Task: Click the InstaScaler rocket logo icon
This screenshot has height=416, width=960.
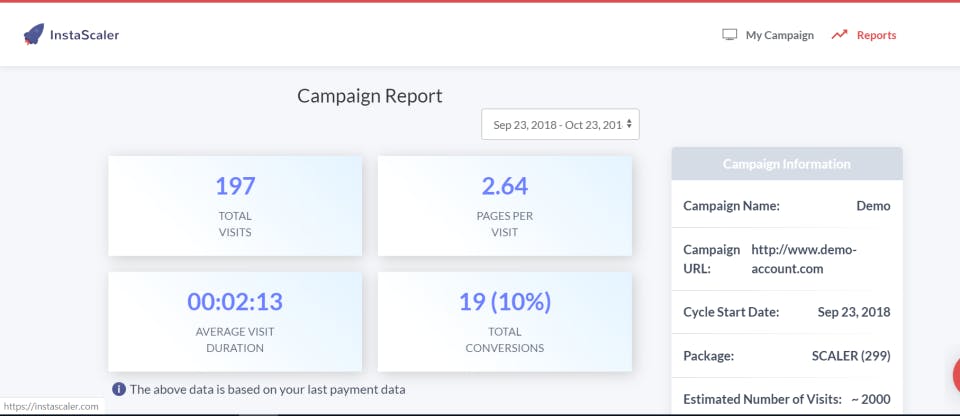Action: pos(34,34)
